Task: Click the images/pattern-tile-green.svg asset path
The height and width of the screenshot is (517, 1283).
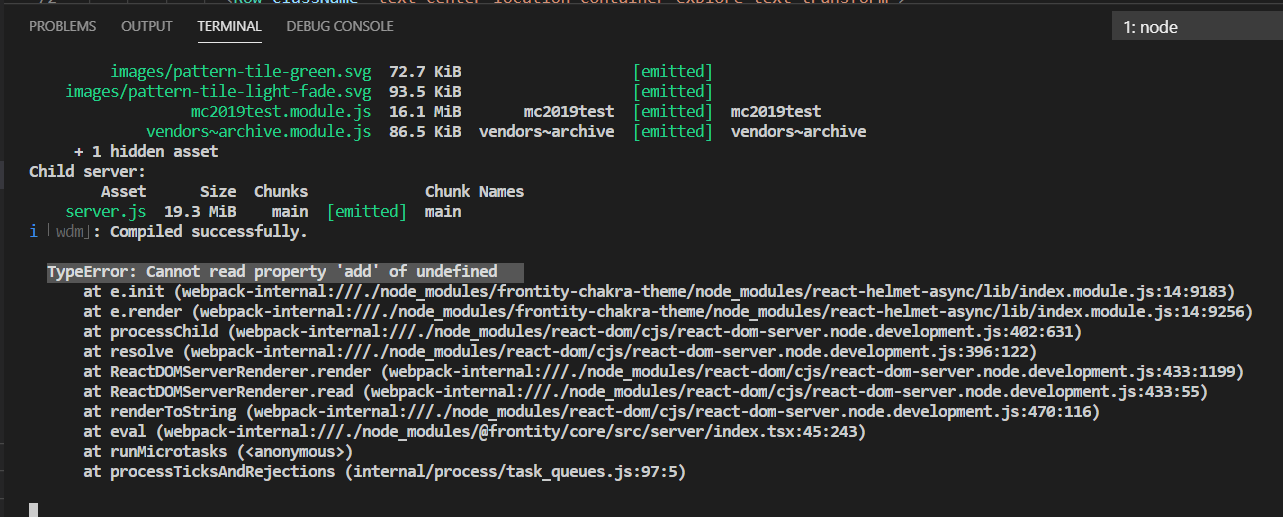Action: (241, 72)
